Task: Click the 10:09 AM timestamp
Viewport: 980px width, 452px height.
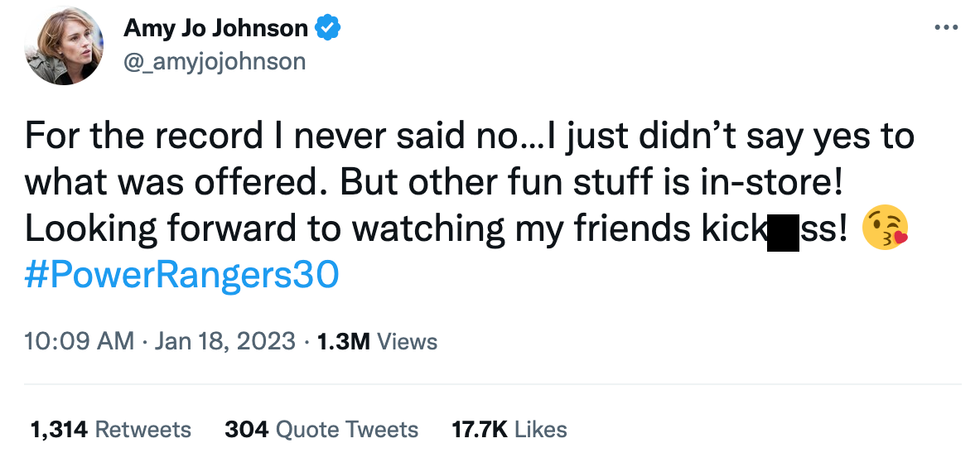Action: click(x=77, y=342)
